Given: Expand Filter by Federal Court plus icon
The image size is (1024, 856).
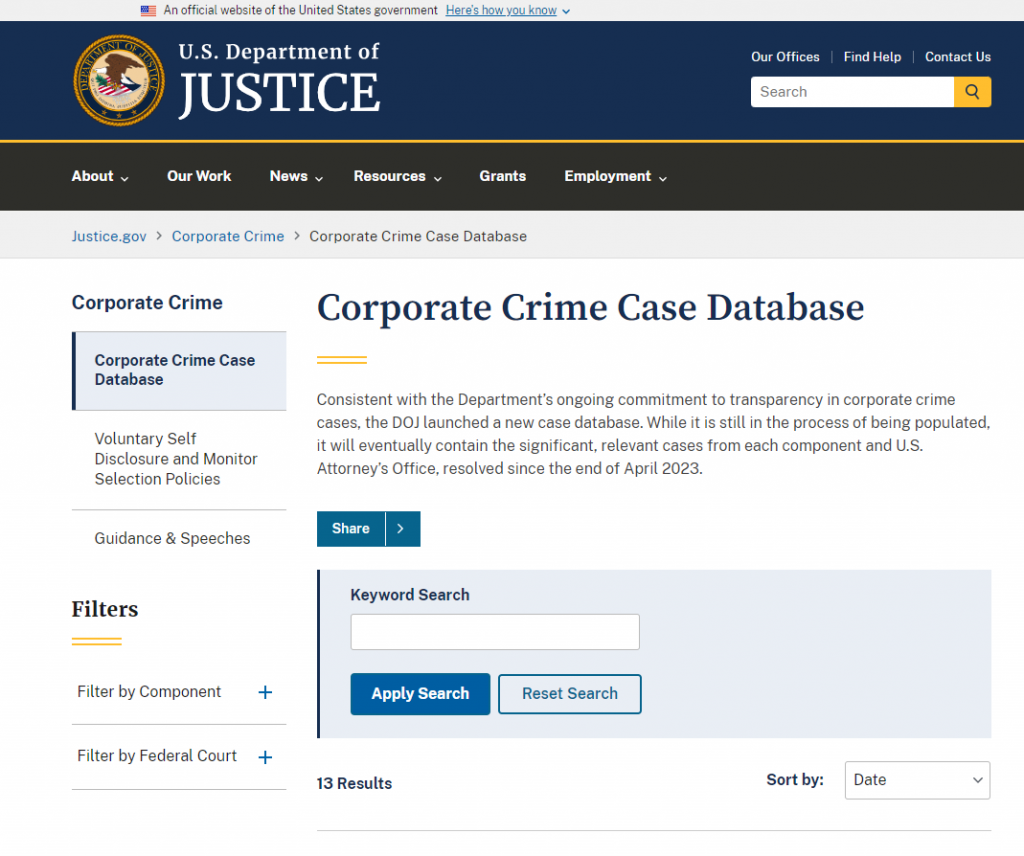Looking at the screenshot, I should coord(265,757).
